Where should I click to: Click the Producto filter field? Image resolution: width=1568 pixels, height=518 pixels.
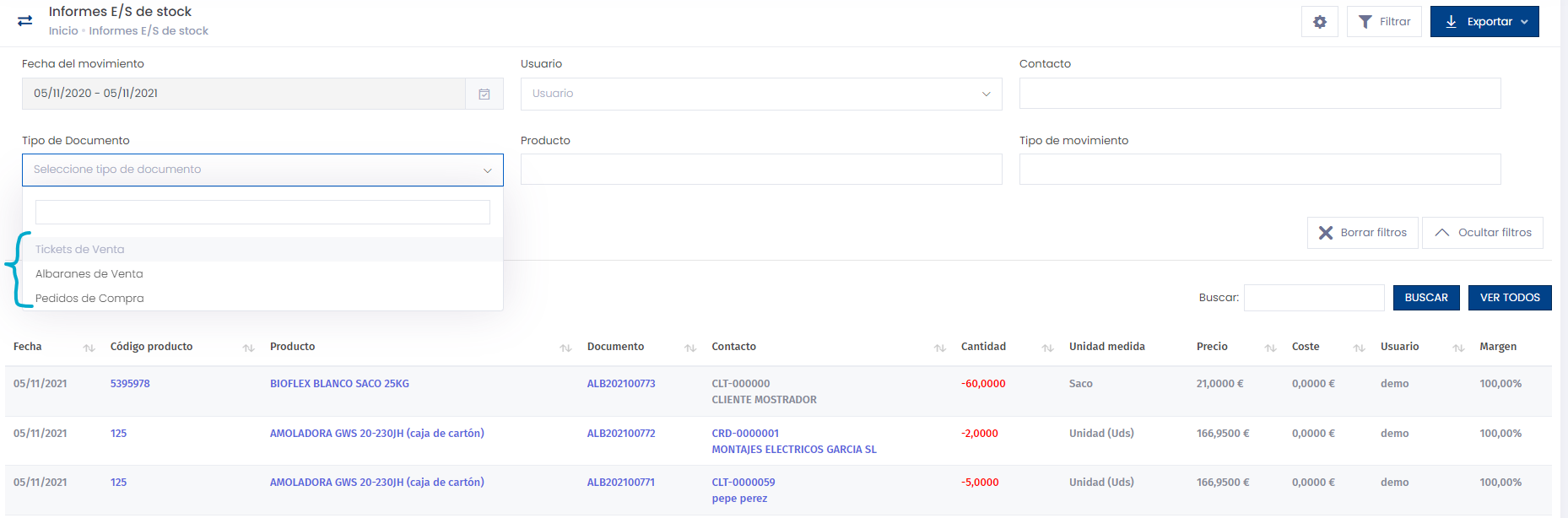tap(761, 170)
